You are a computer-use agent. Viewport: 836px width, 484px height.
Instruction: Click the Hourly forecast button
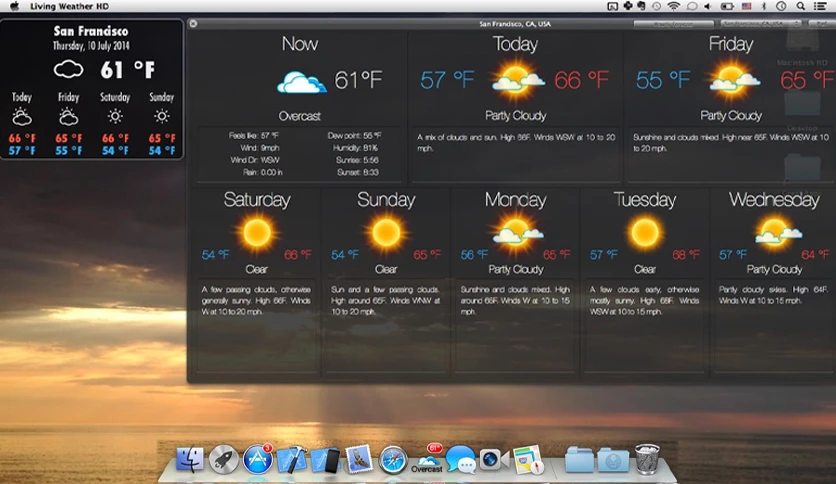(x=673, y=24)
